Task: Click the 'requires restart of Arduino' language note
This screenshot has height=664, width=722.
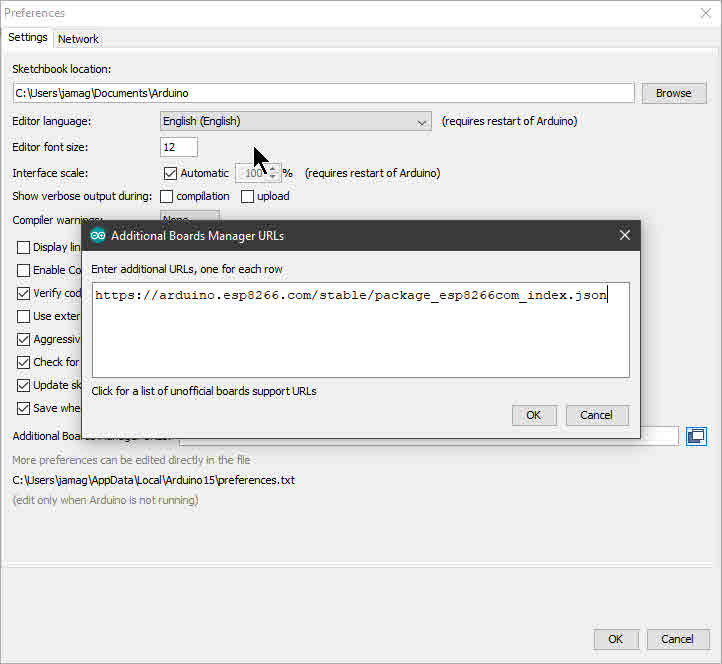Action: (509, 121)
